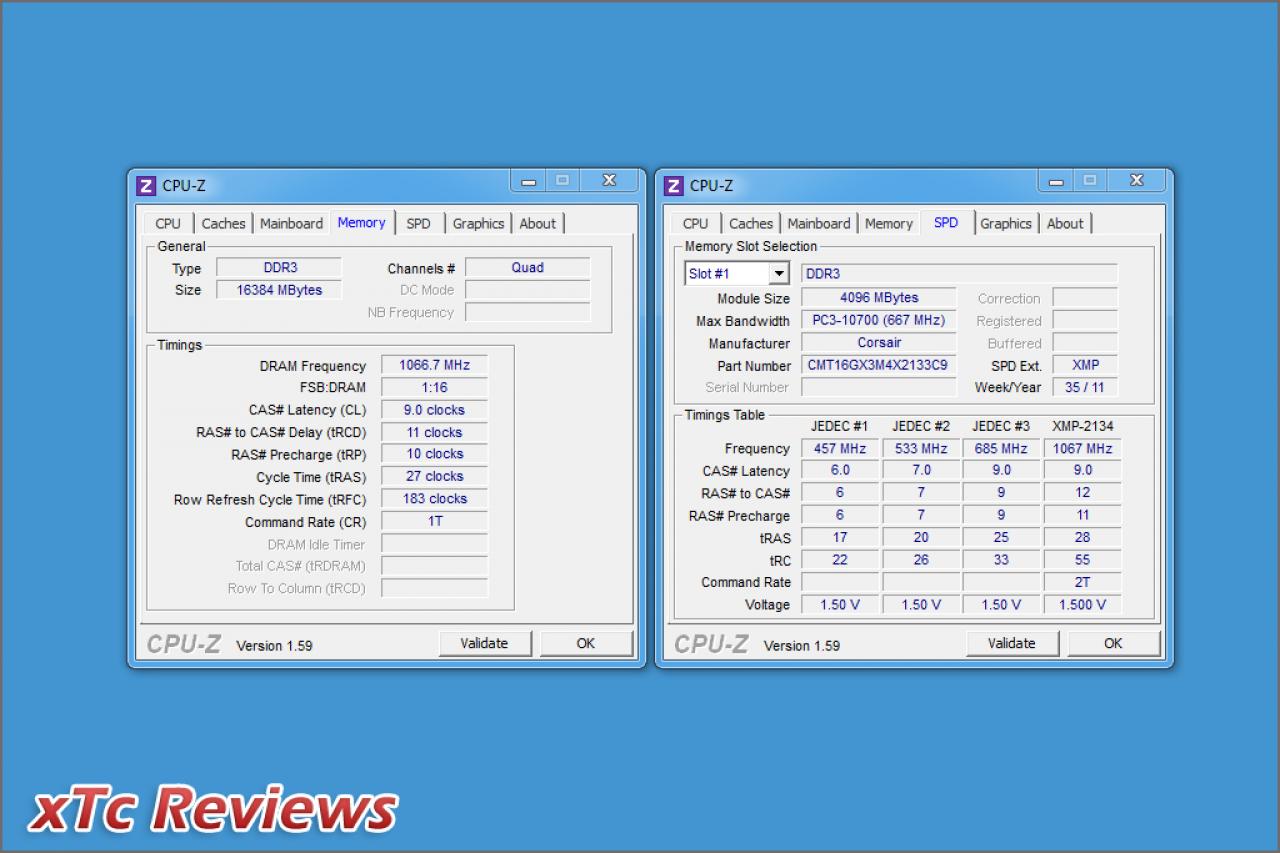Click the Max Bandwidth value PC3-10700 (667 MHz)
1280x853 pixels.
point(879,321)
